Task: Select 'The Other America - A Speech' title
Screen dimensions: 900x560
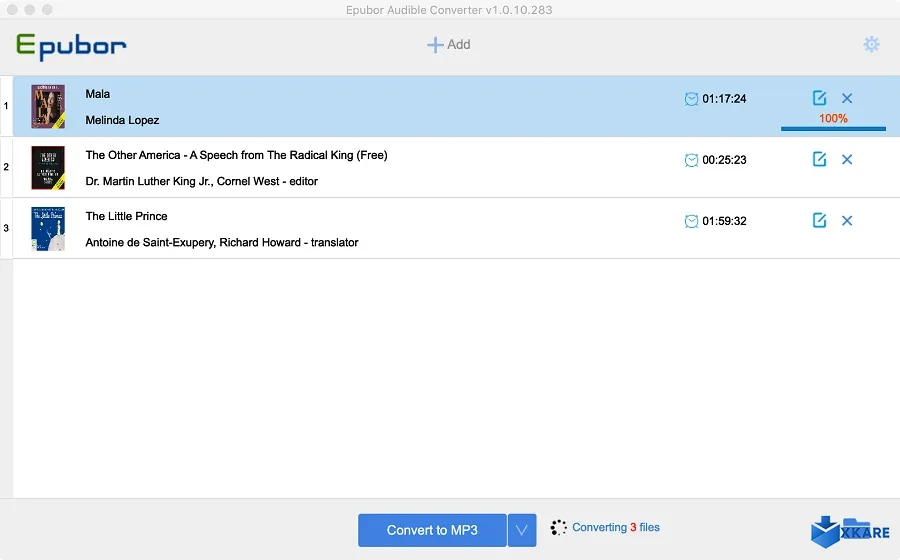Action: click(x=236, y=155)
